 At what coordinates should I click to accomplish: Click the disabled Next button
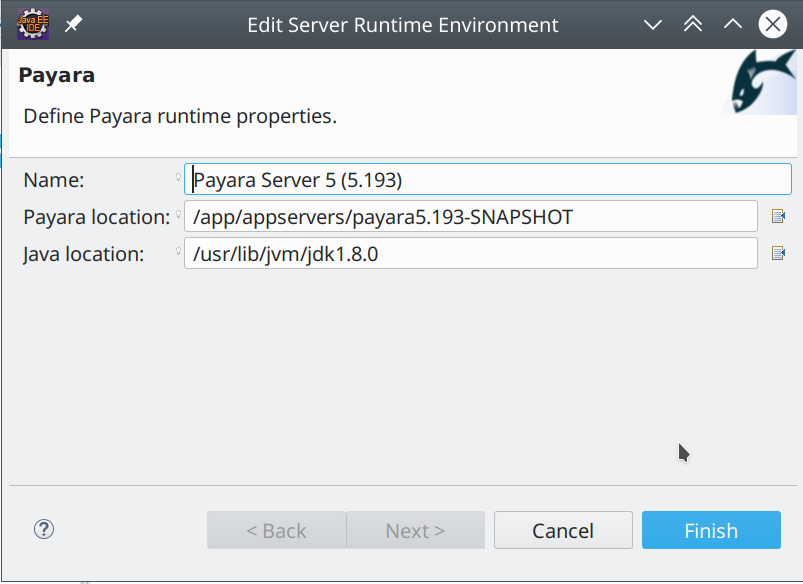pyautogui.click(x=415, y=530)
